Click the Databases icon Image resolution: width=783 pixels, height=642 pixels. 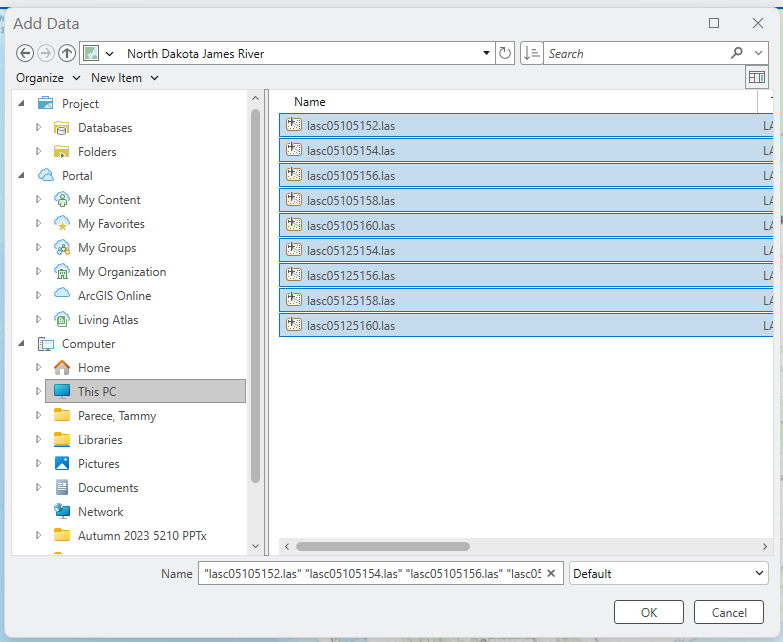point(61,128)
